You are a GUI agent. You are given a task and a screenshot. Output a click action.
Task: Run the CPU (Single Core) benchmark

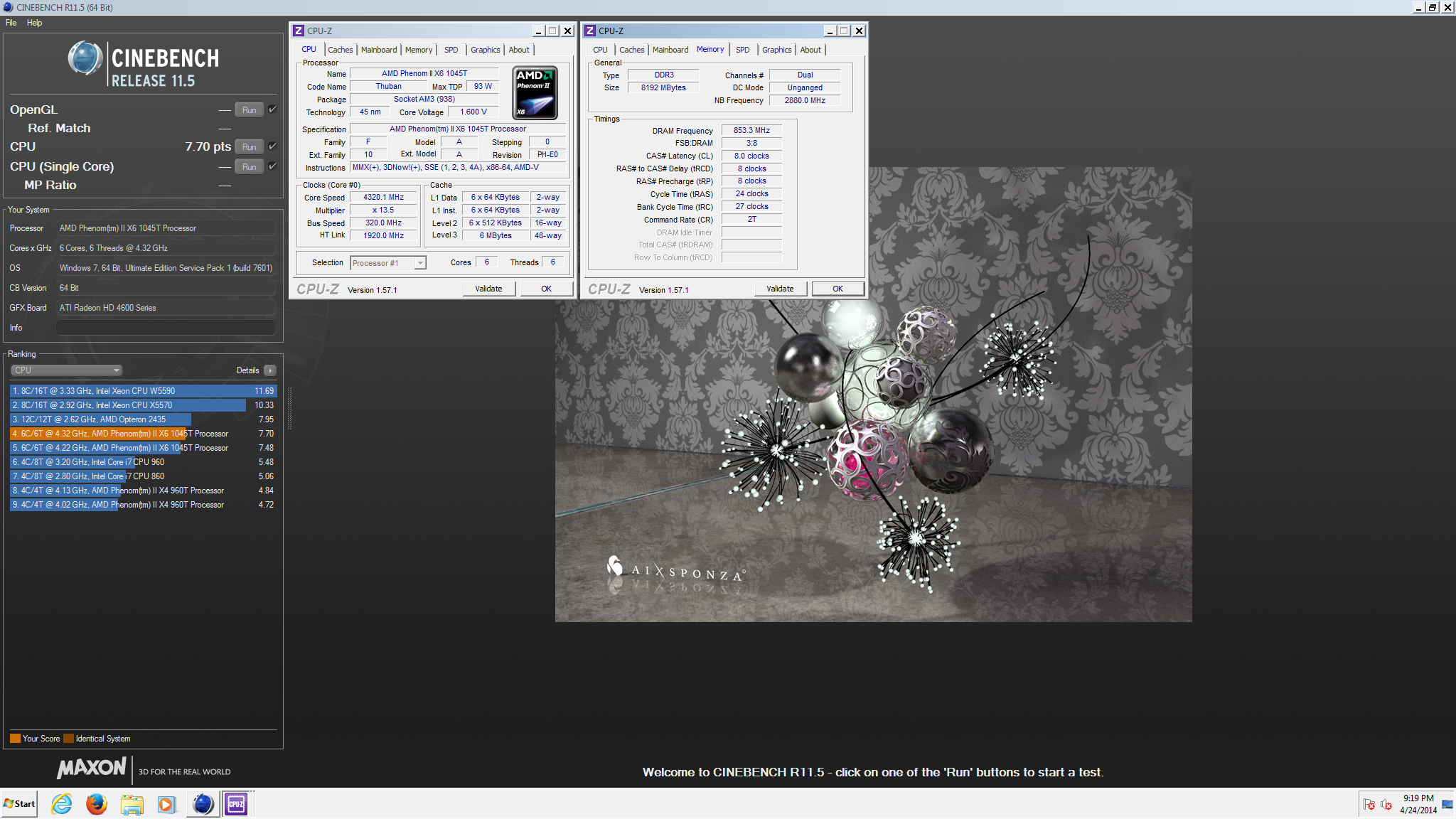click(249, 166)
